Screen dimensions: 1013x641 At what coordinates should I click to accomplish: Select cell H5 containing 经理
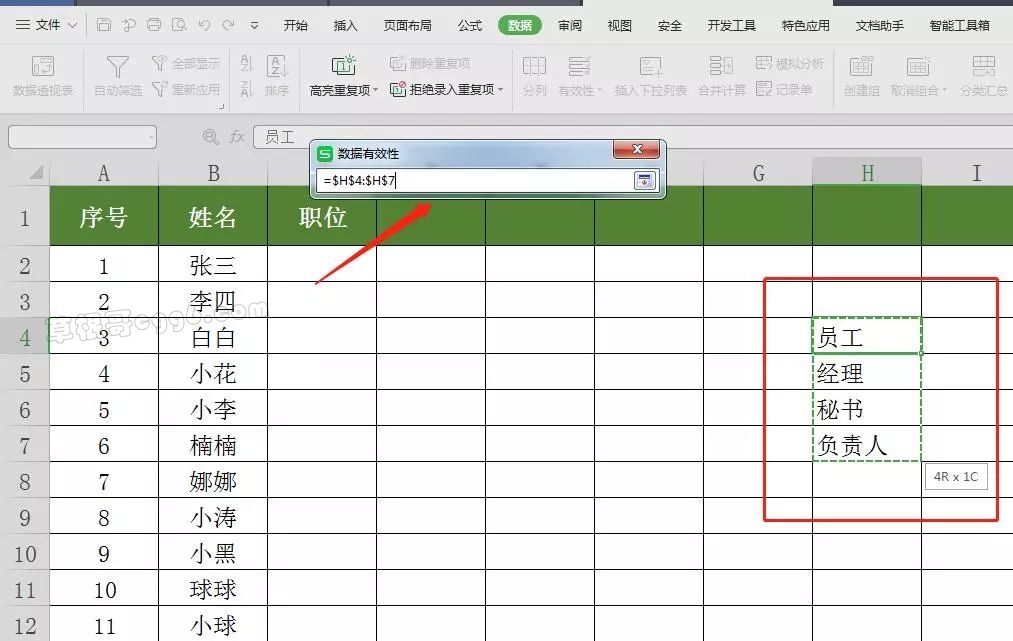[866, 374]
